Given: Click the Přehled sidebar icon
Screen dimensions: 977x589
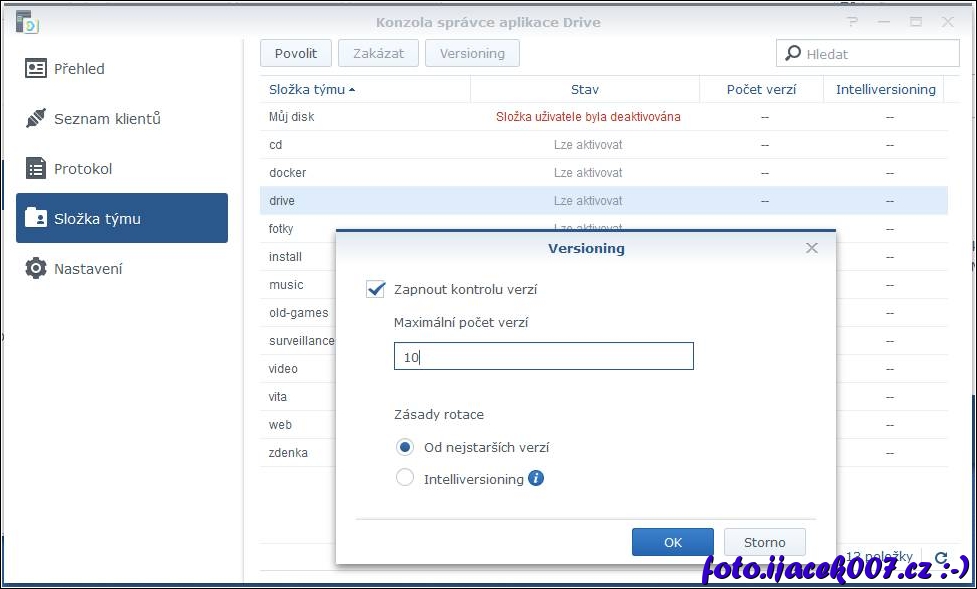Looking at the screenshot, I should (36, 69).
